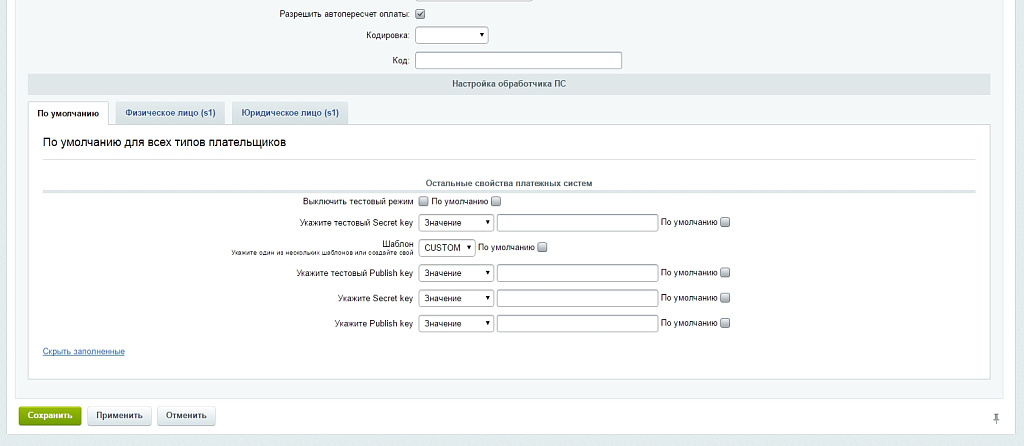Viewport: 1024px width, 446px height.
Task: Switch to Юридическое лицо (s1) tab
Action: (290, 113)
